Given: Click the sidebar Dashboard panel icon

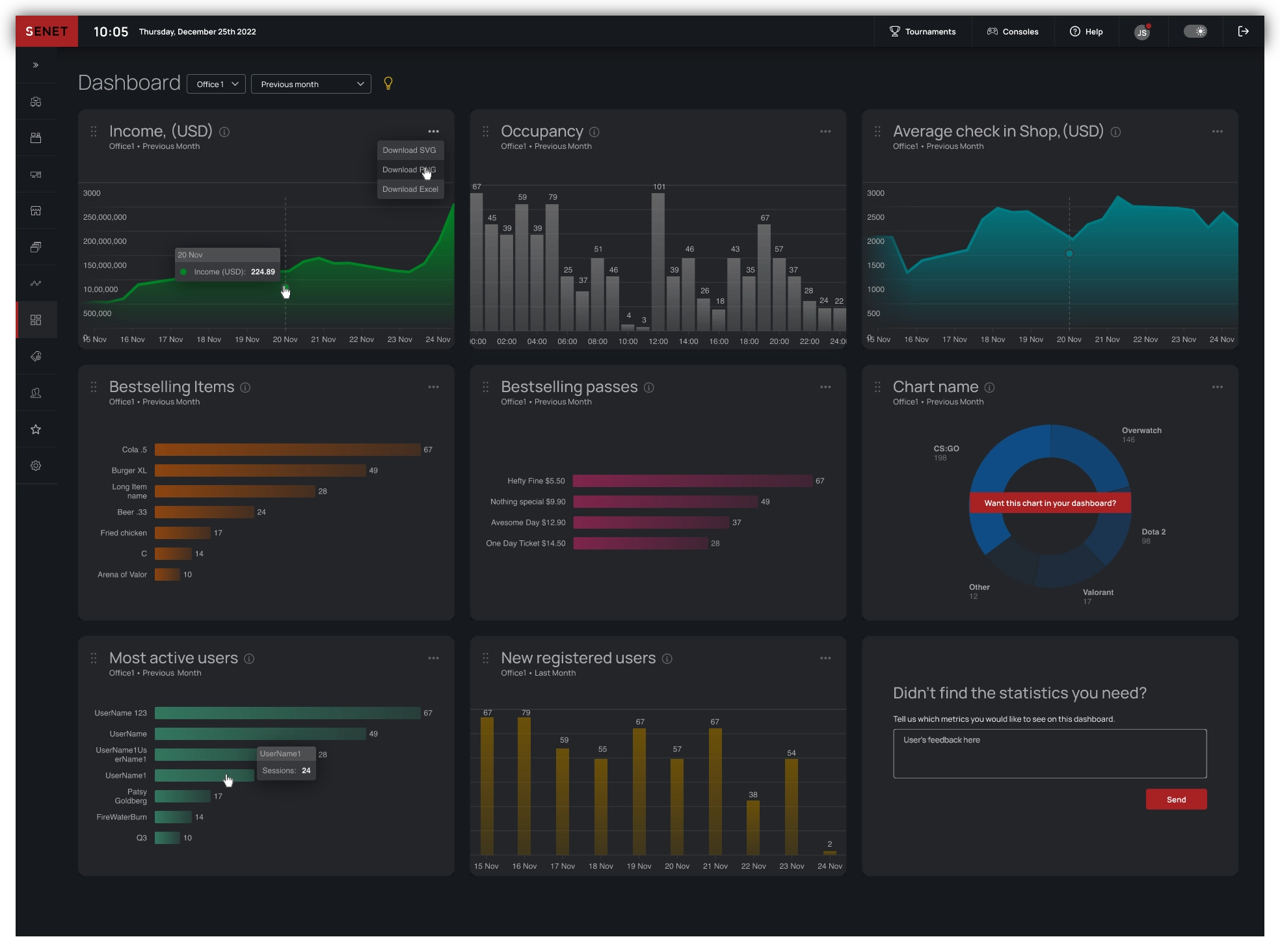Looking at the screenshot, I should click(x=35, y=320).
